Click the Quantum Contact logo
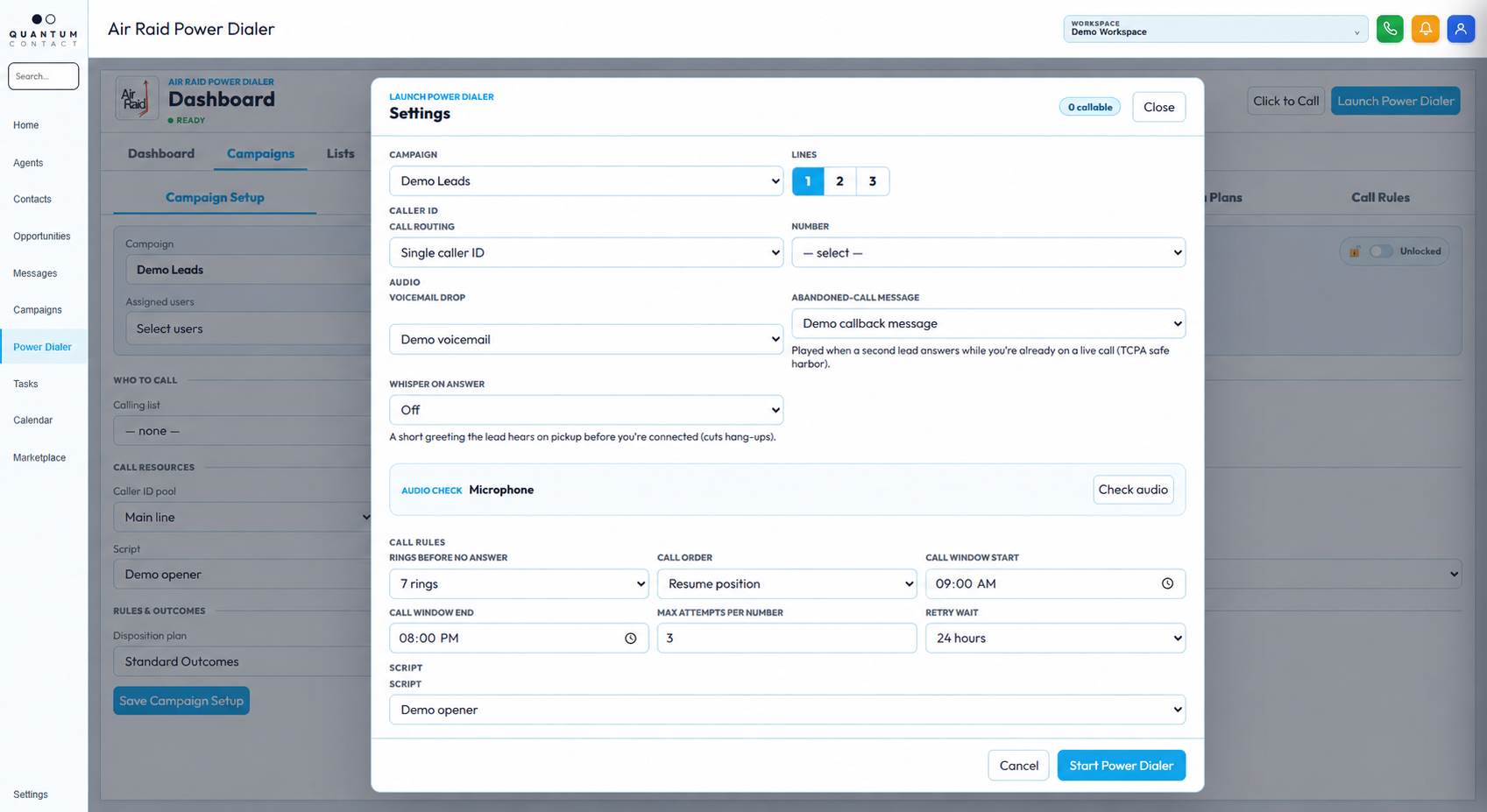 (x=43, y=30)
